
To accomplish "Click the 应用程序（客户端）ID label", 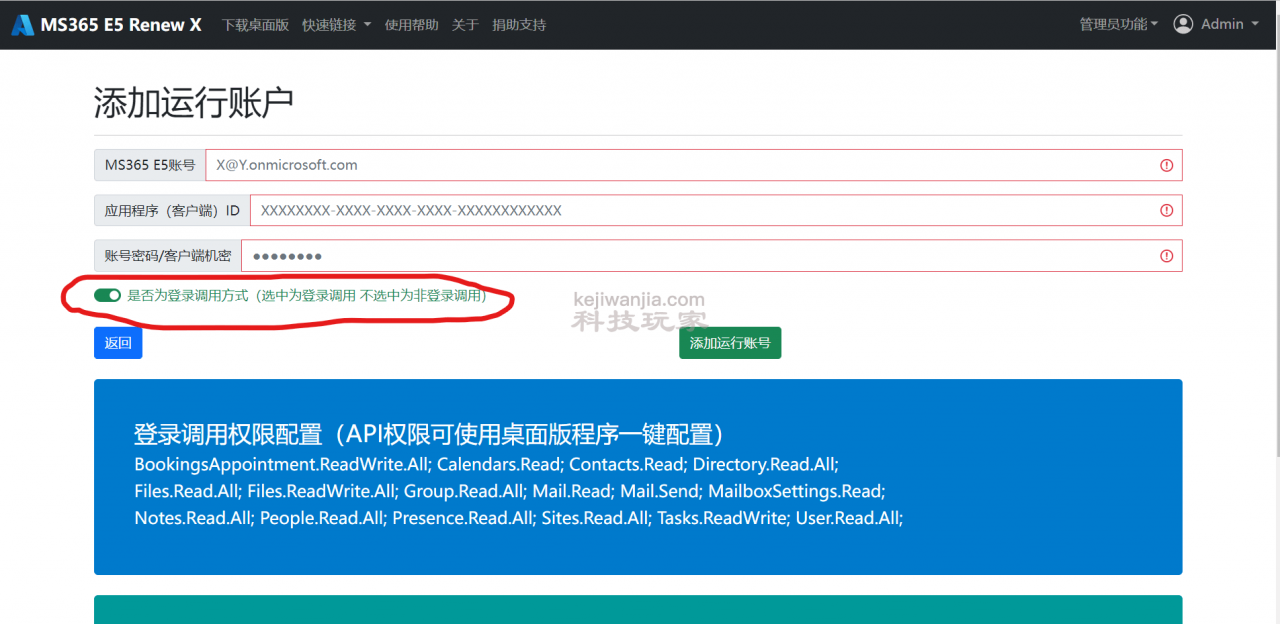I will click(172, 210).
